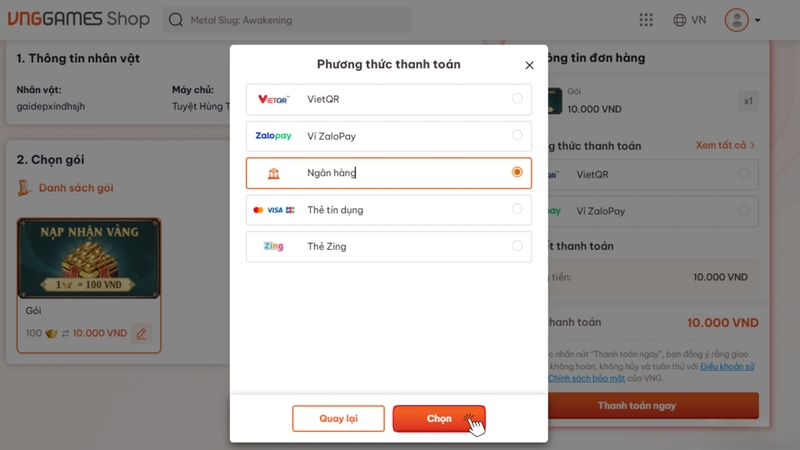
Task: Click the VNGGAMES Shop logo
Action: click(x=78, y=19)
